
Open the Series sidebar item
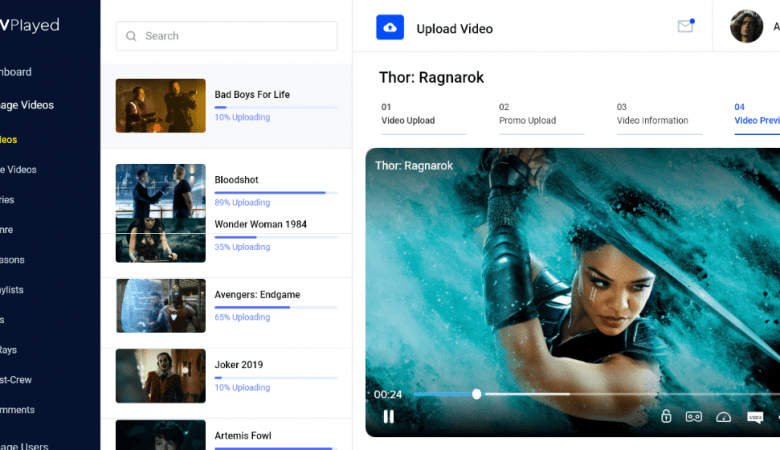7,200
